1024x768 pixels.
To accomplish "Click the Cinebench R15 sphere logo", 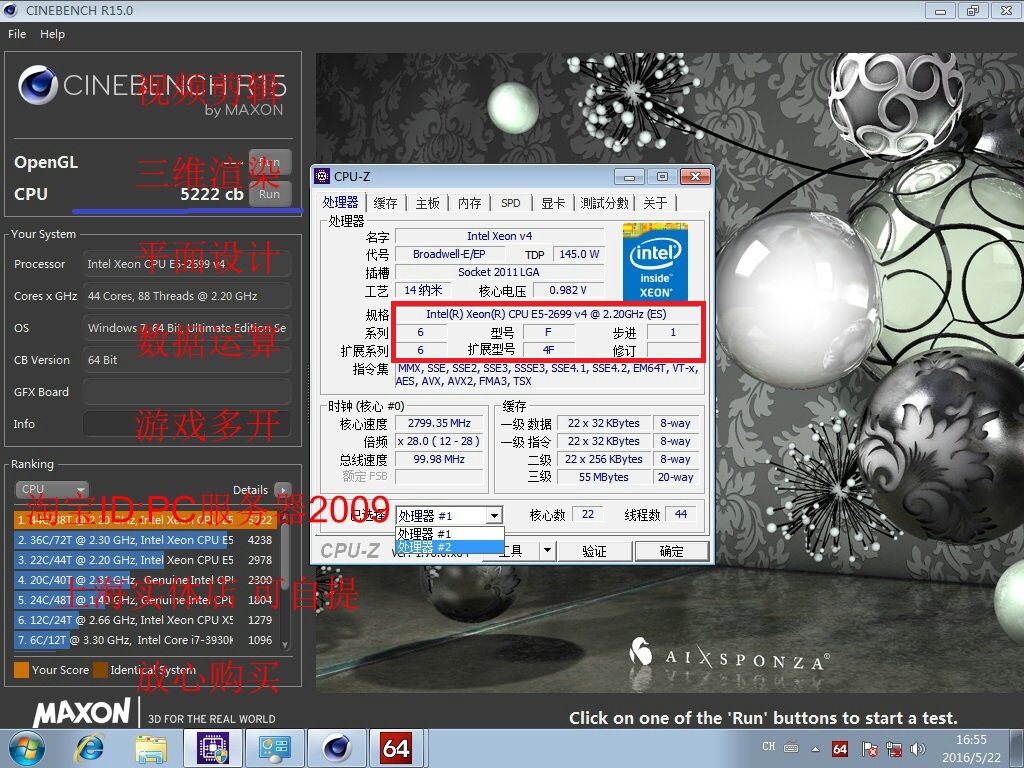I will tap(38, 85).
